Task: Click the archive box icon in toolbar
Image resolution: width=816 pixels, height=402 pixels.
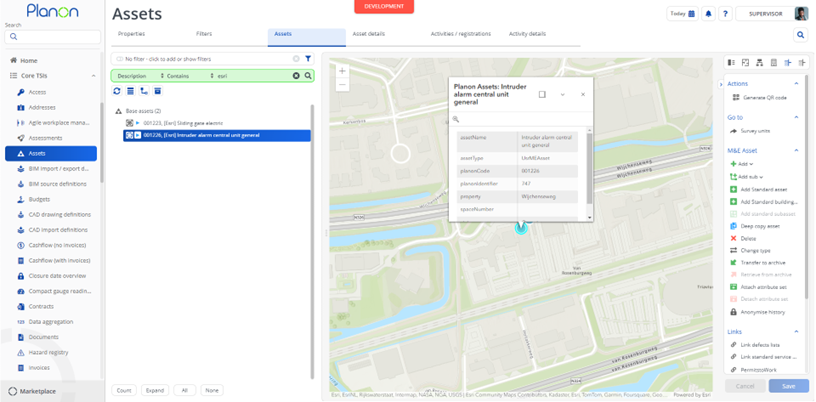Action: tap(158, 91)
